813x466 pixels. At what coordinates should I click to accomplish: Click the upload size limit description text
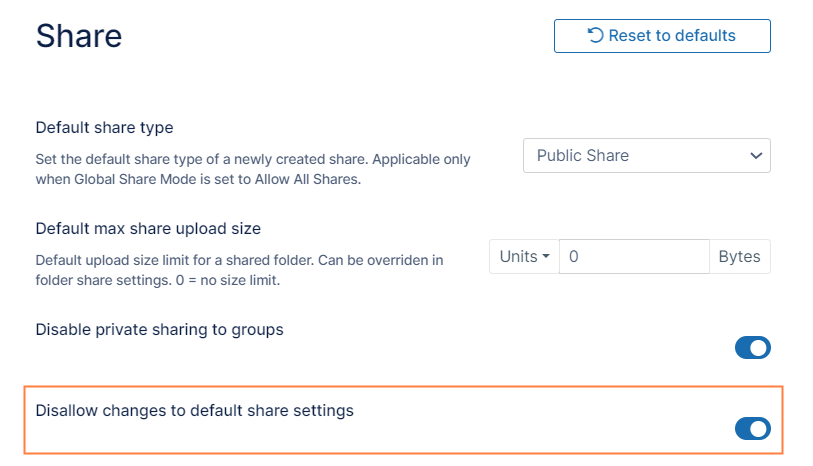coord(238,270)
